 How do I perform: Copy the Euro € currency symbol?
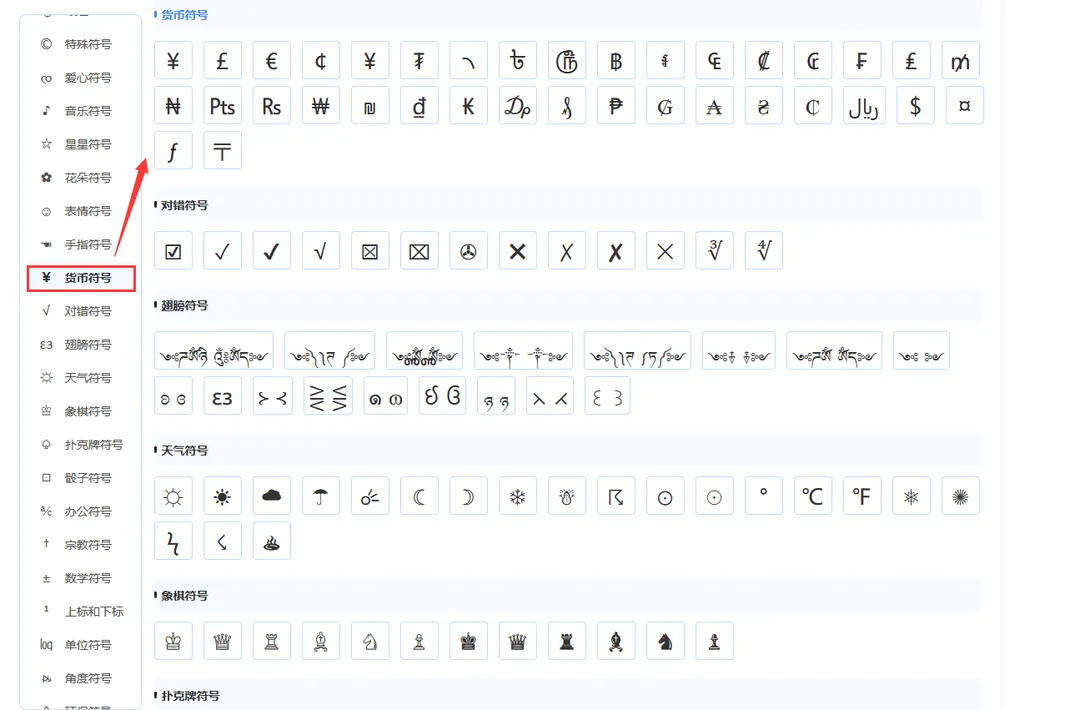coord(271,61)
